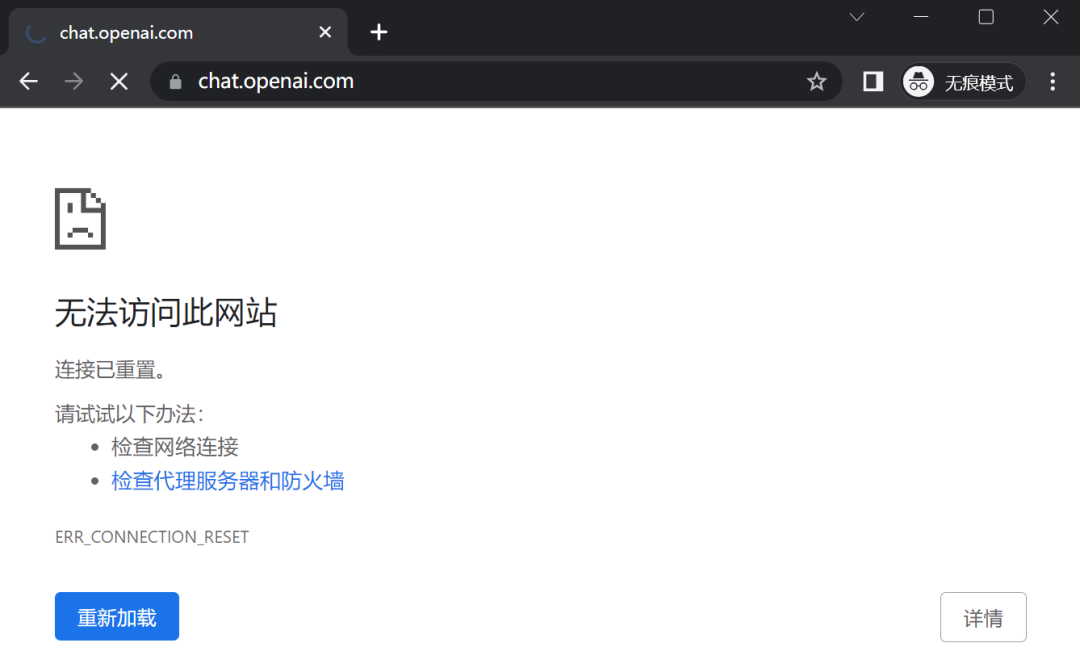The width and height of the screenshot is (1080, 668).
Task: Open the incognito 无痕模式 profile button
Action: click(963, 82)
